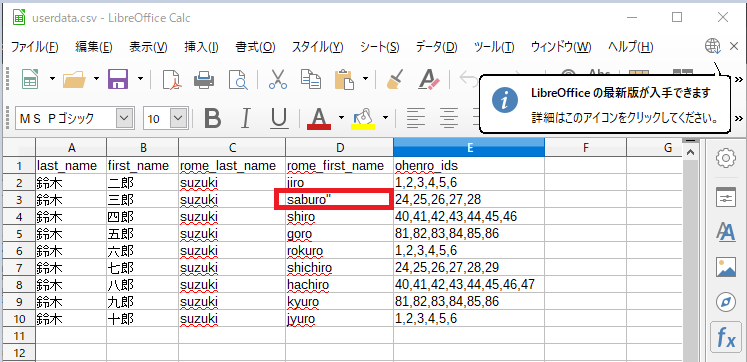This screenshot has height=362, width=747.
Task: Open the ウィンドウ menu
Action: [561, 47]
